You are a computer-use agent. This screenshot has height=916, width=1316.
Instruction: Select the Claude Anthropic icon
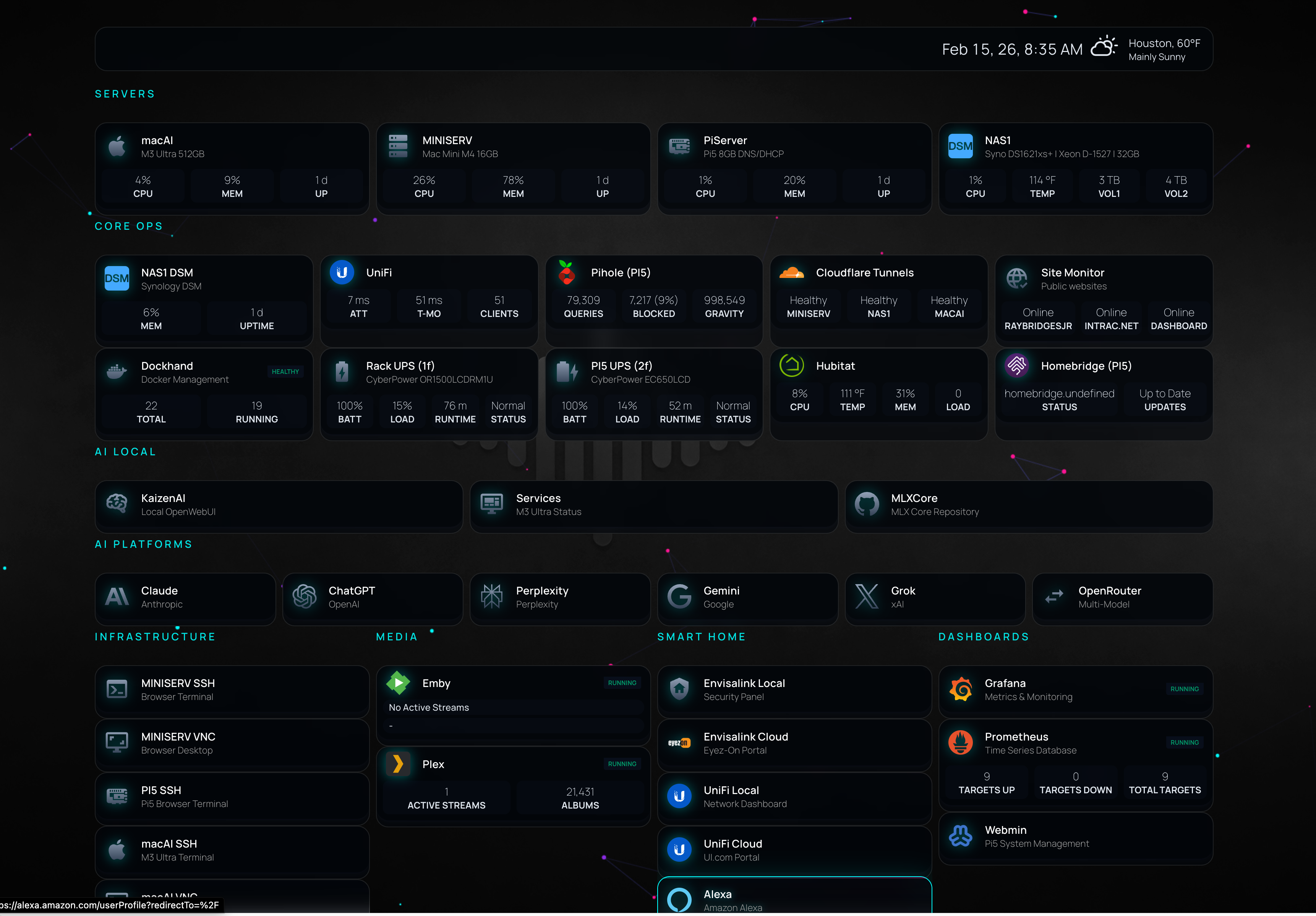pyautogui.click(x=117, y=596)
